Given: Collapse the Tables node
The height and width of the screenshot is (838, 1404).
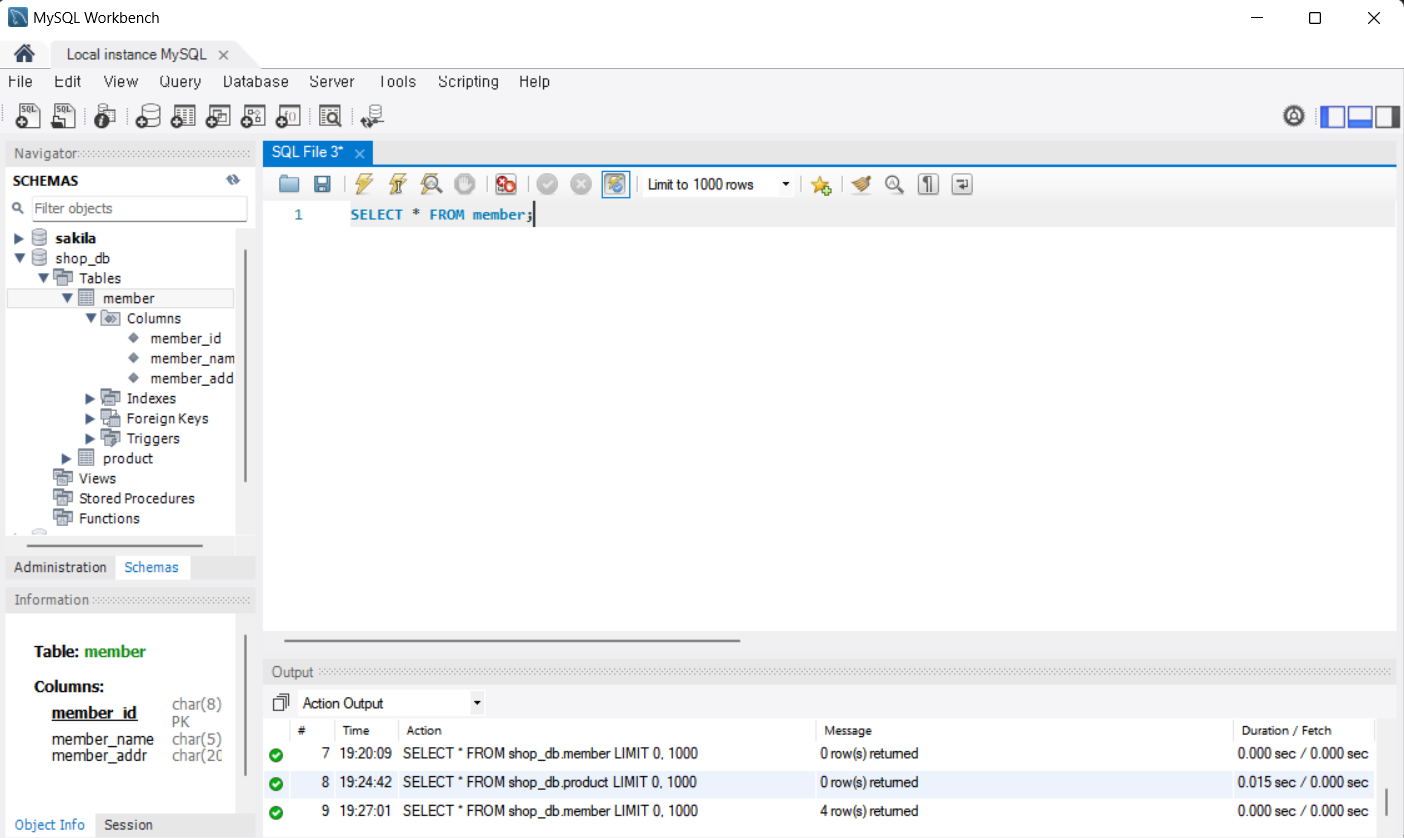Looking at the screenshot, I should (43, 278).
